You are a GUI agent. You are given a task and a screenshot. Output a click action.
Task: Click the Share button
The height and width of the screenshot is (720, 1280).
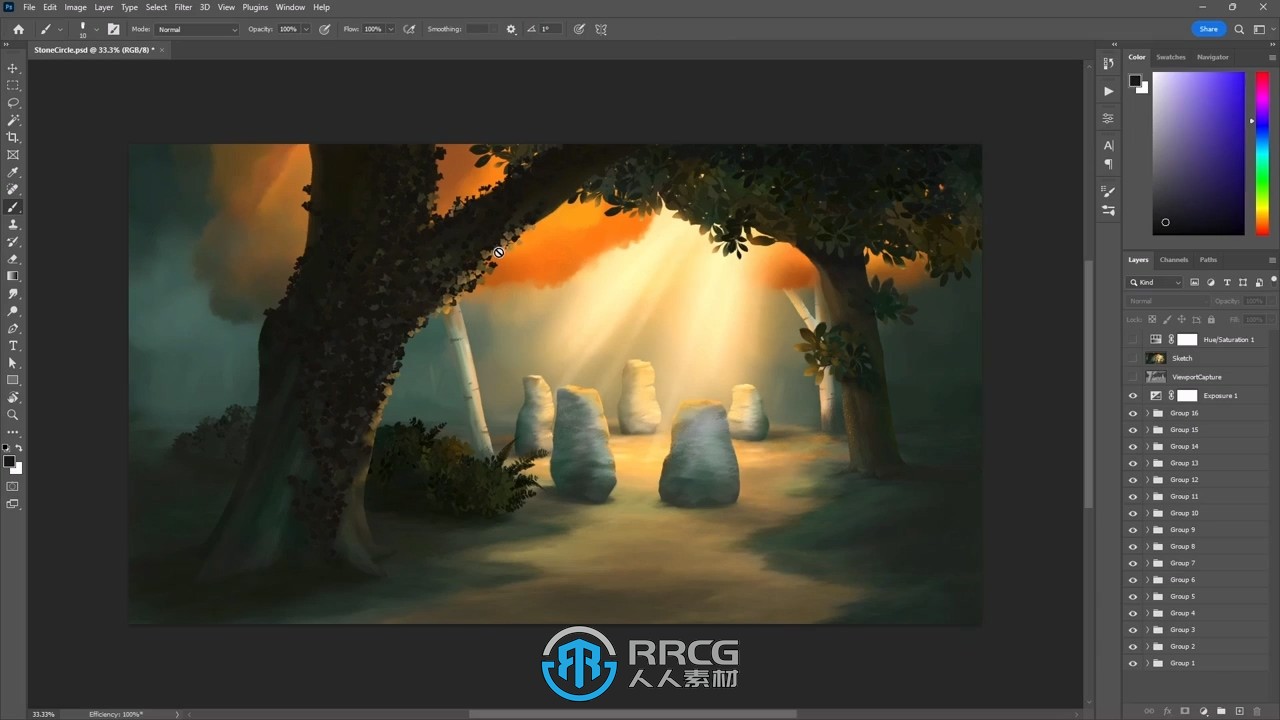click(1209, 29)
